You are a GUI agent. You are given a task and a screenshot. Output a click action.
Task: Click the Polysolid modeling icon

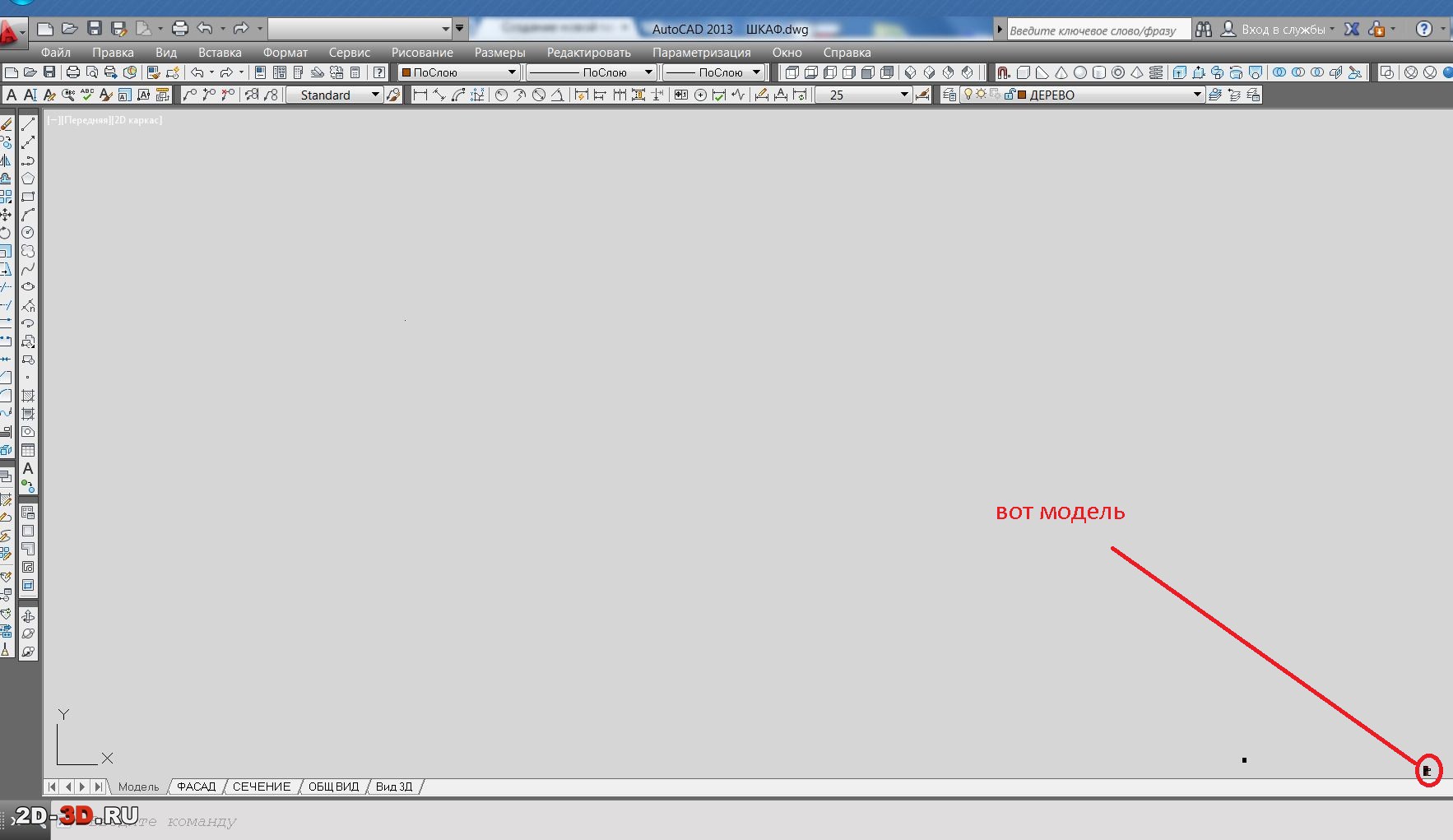click(1004, 72)
